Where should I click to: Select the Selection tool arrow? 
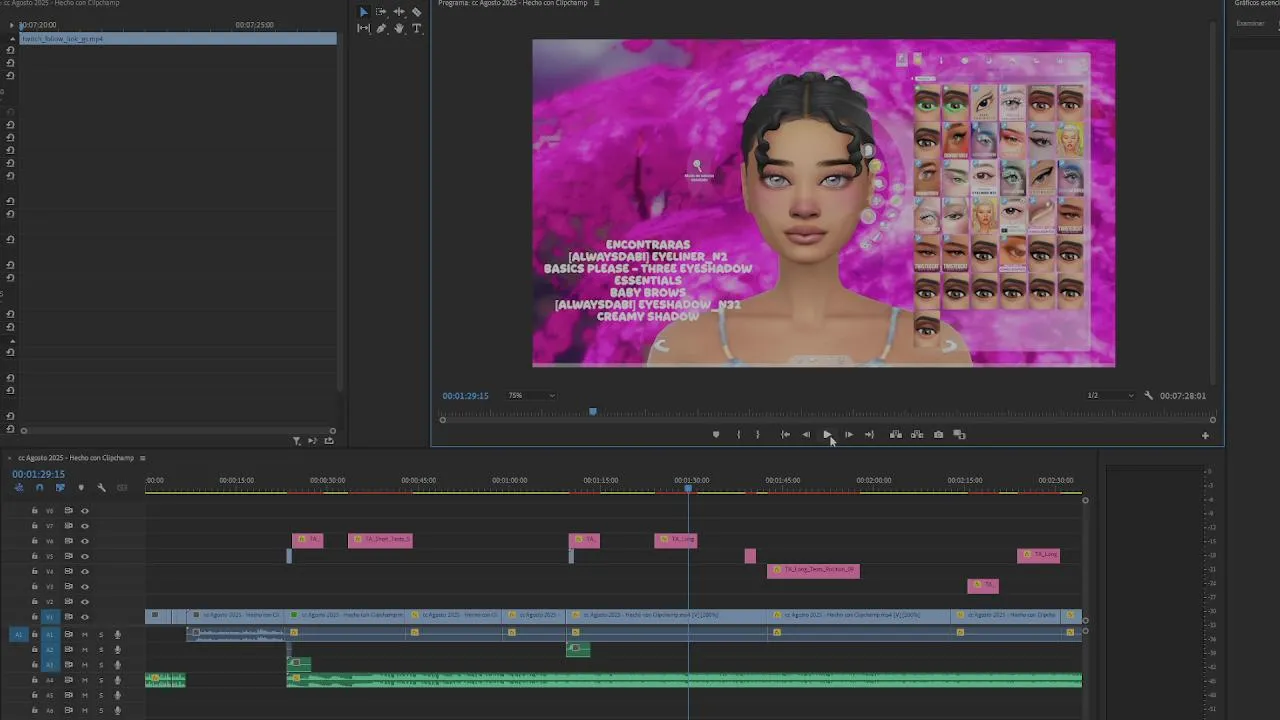[x=363, y=12]
